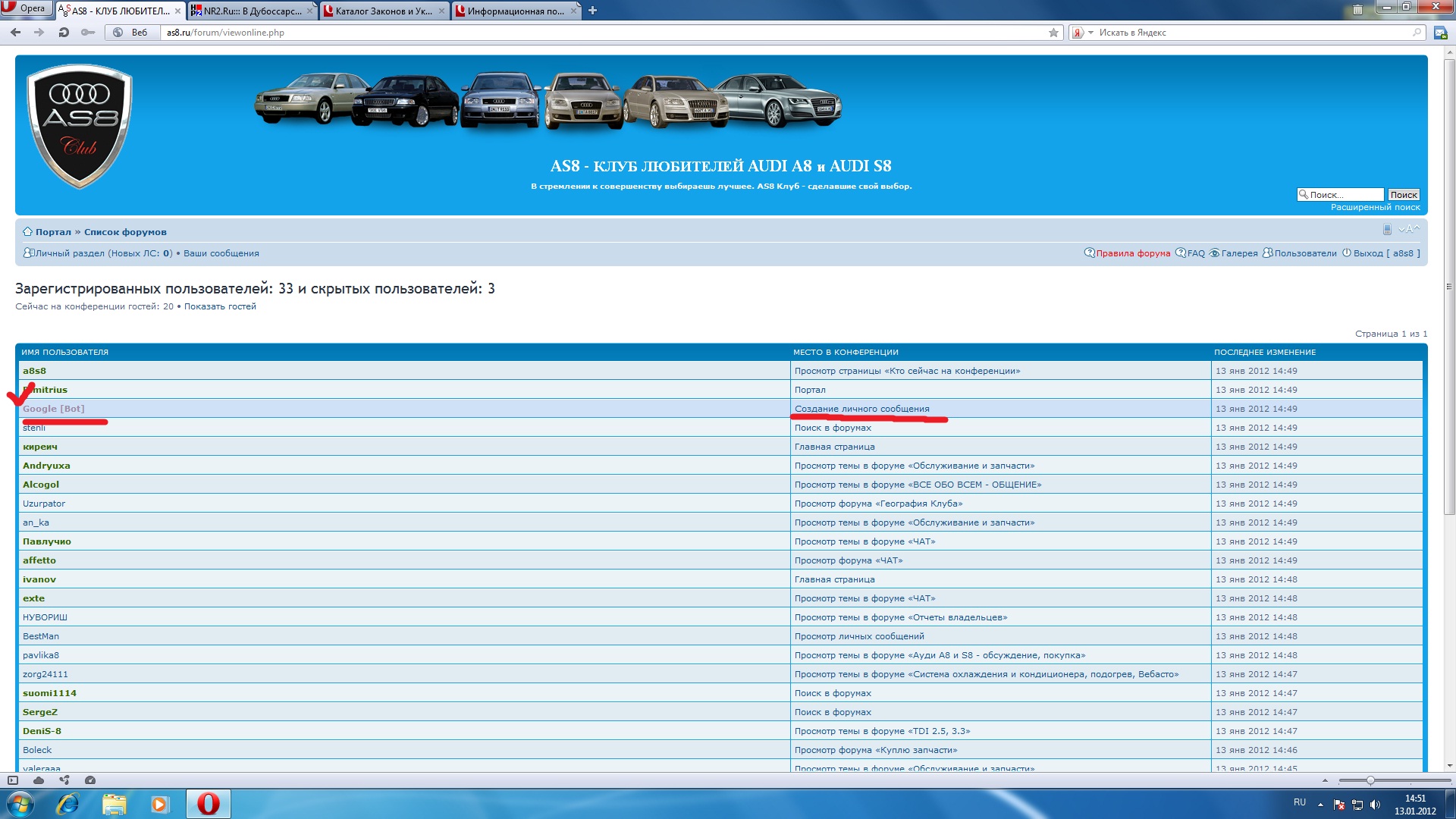Toggle font size change icon

click(x=1409, y=230)
